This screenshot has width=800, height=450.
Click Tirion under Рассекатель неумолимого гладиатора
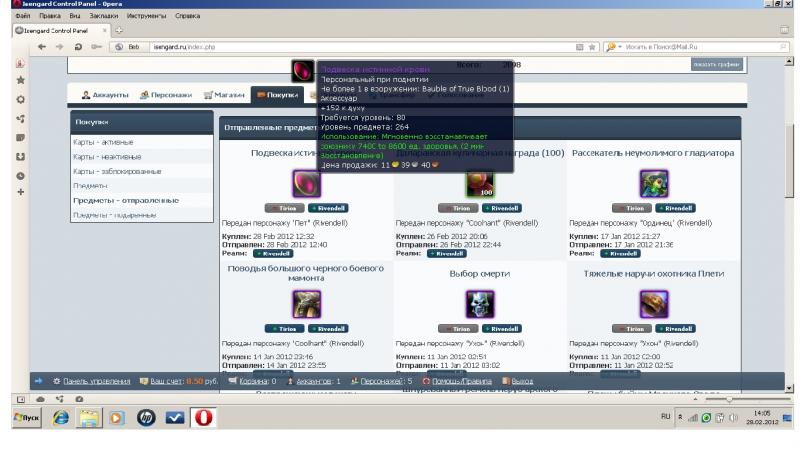click(x=632, y=208)
